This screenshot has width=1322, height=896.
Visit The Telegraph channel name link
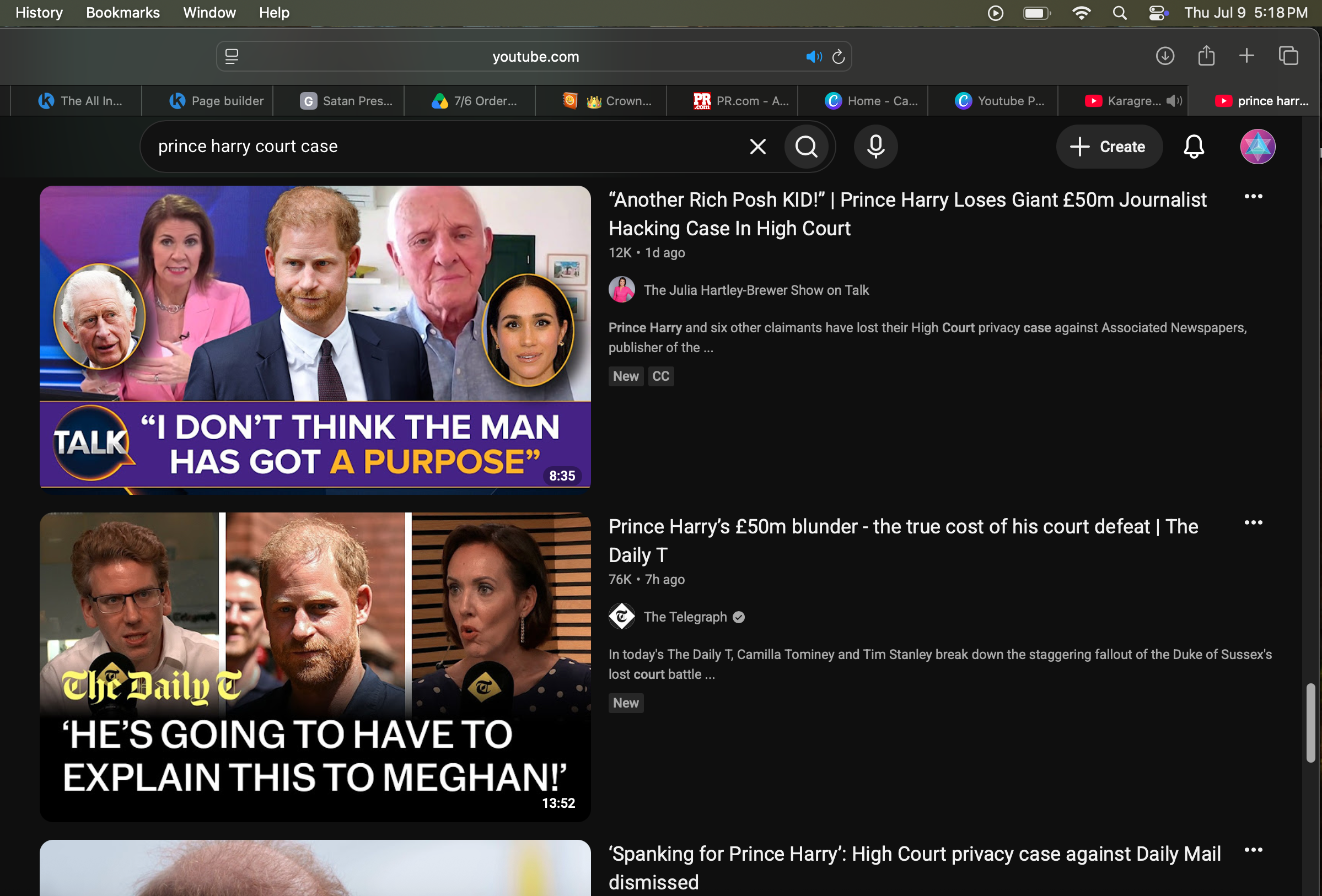685,617
